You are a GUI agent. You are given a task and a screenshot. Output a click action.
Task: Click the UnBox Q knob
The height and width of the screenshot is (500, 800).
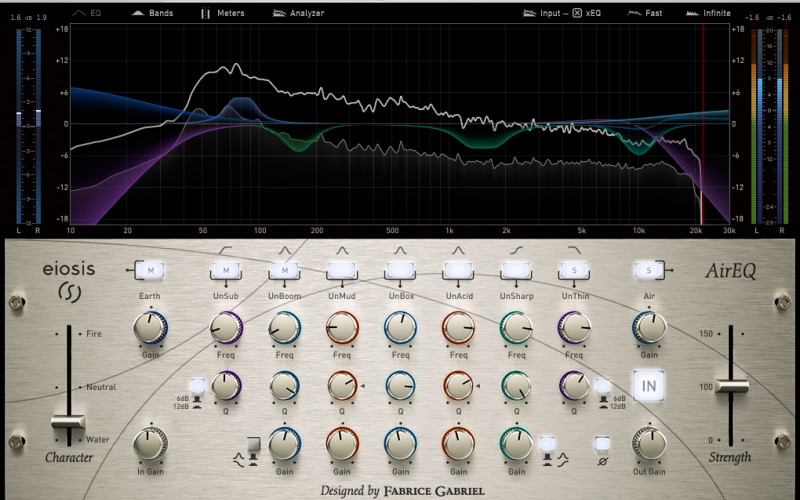[x=400, y=386]
